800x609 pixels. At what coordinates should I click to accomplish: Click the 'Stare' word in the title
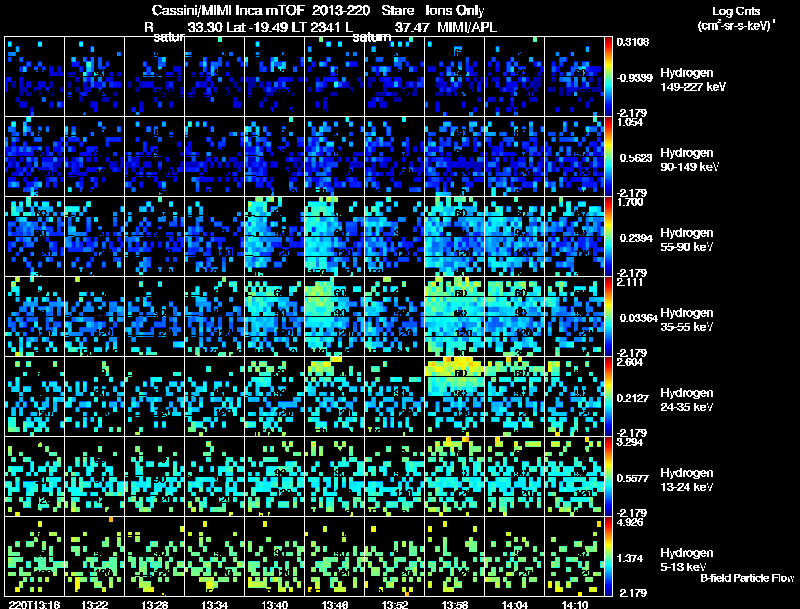click(397, 11)
